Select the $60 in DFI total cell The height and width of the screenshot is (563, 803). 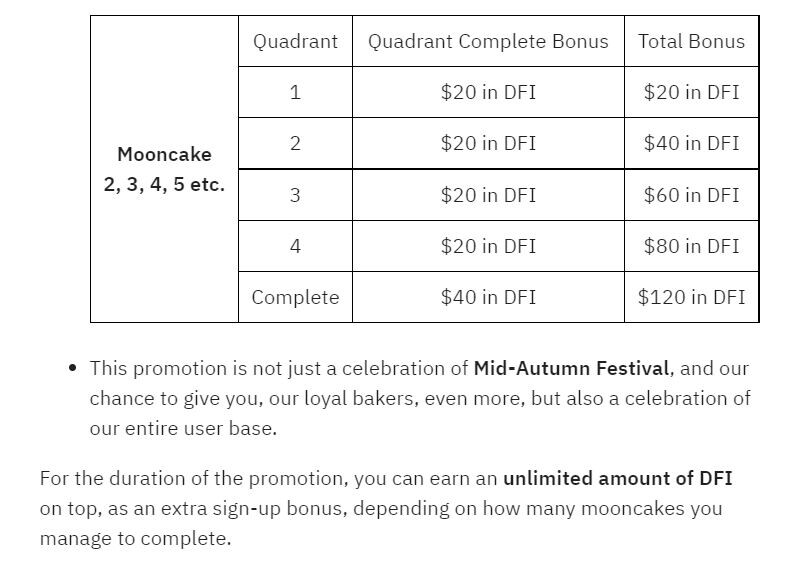(x=691, y=195)
